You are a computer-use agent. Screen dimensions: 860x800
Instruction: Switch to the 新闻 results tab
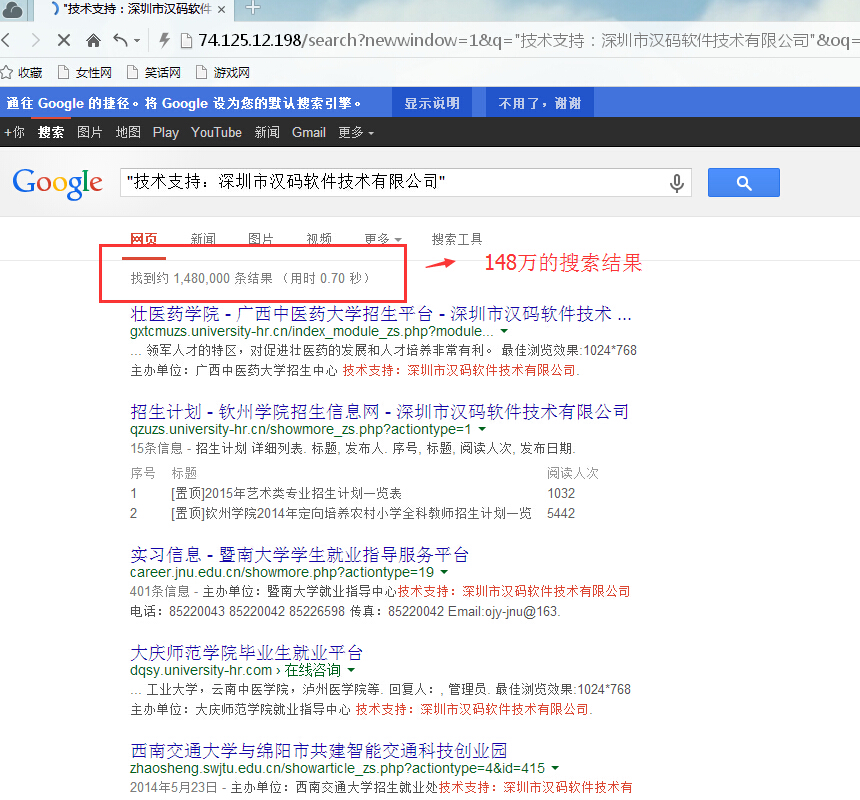point(203,239)
